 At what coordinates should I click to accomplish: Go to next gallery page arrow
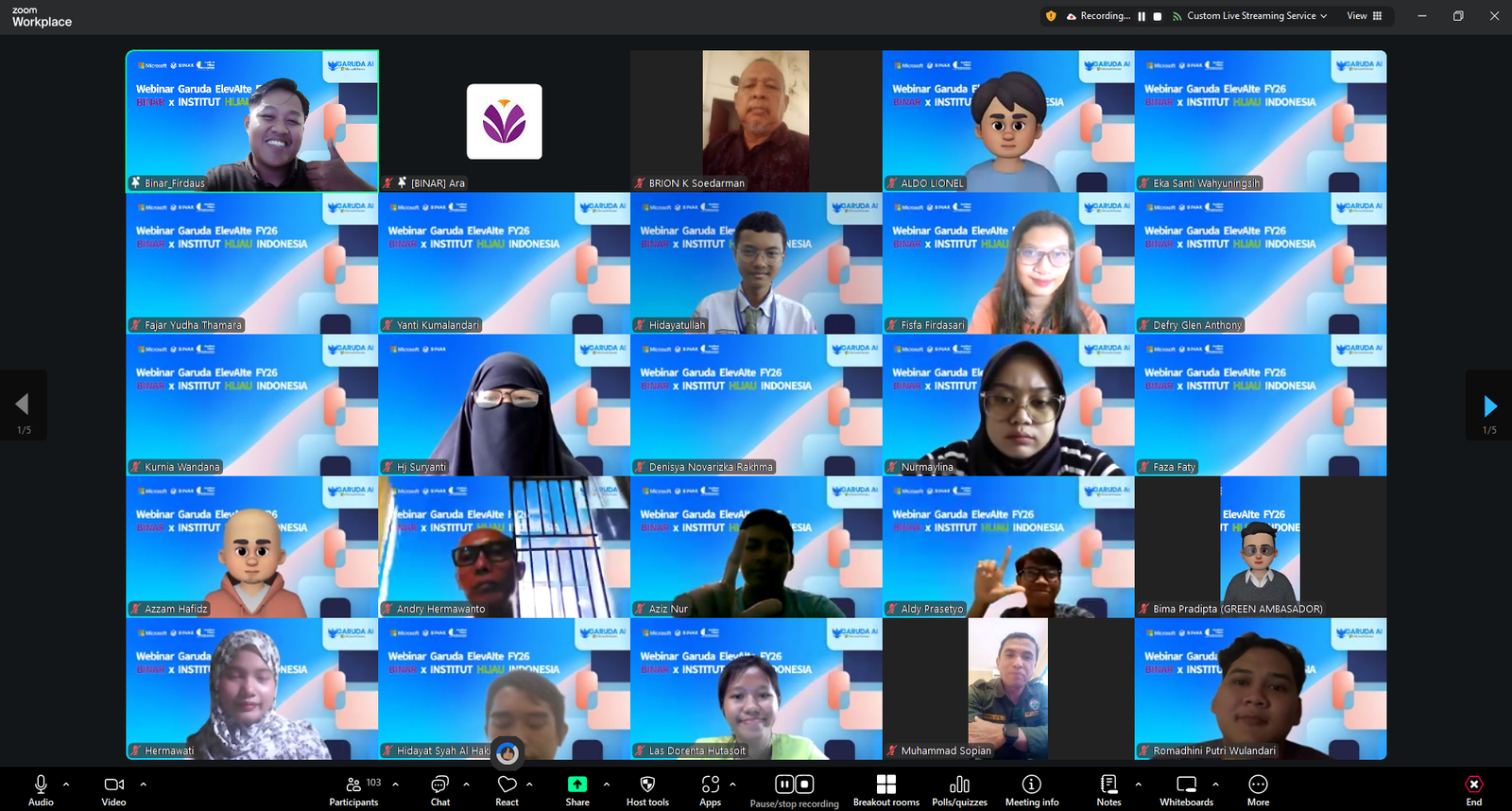[x=1489, y=406]
